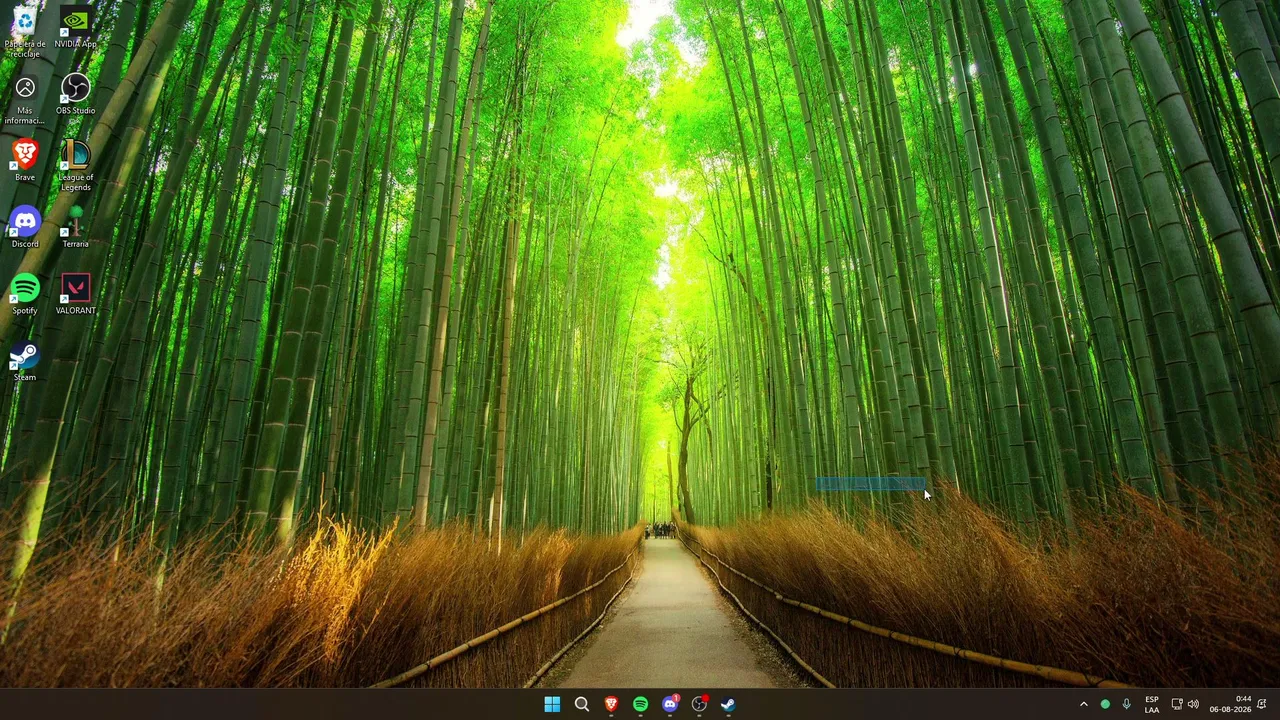Select the Spotify desktop shortcut
Screen dimensions: 1280x720
point(25,295)
